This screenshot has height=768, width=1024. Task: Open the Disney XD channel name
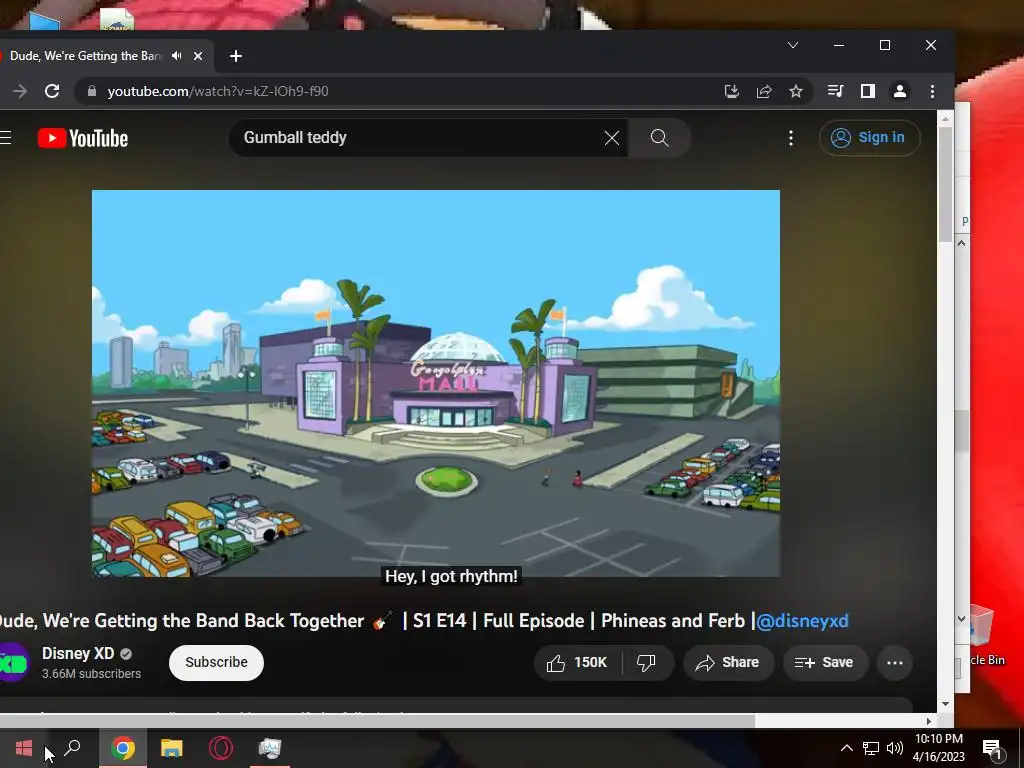[78, 654]
